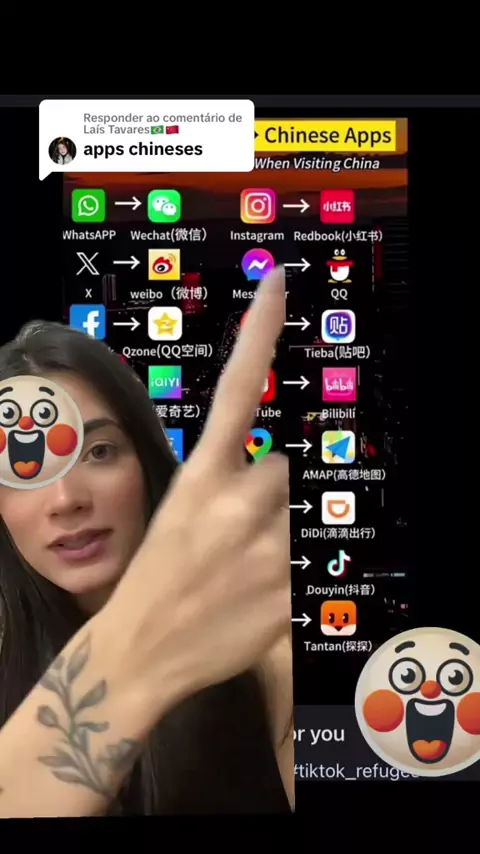Tap the Instagram icon

[258, 206]
